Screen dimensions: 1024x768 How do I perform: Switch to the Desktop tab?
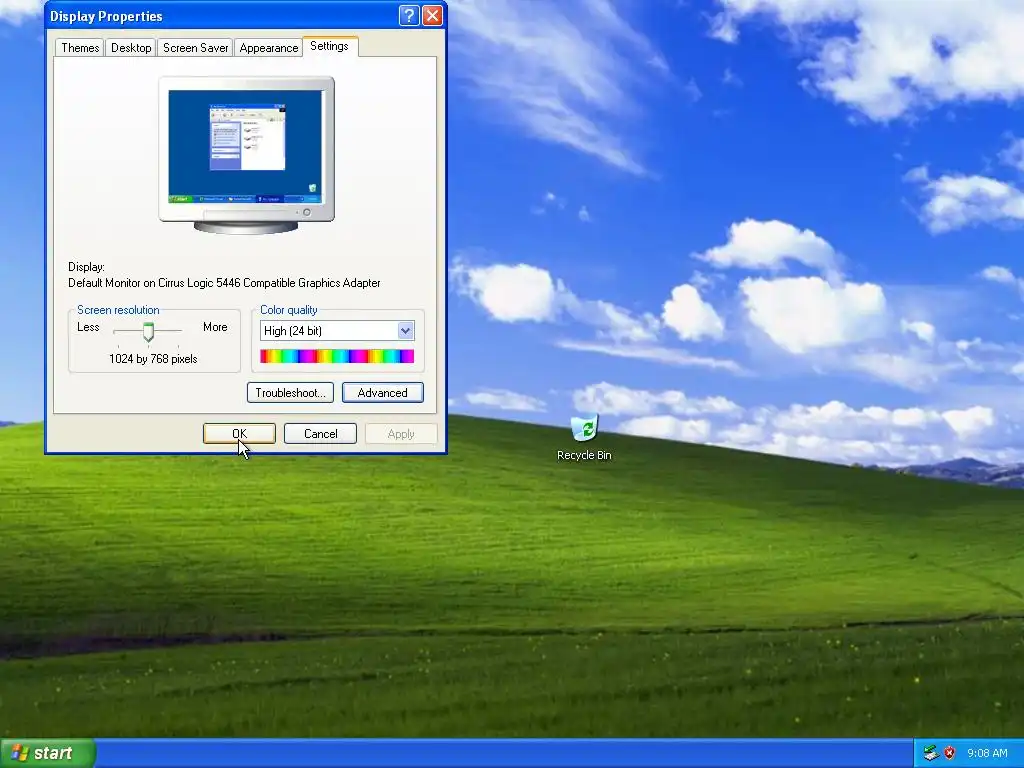click(131, 48)
